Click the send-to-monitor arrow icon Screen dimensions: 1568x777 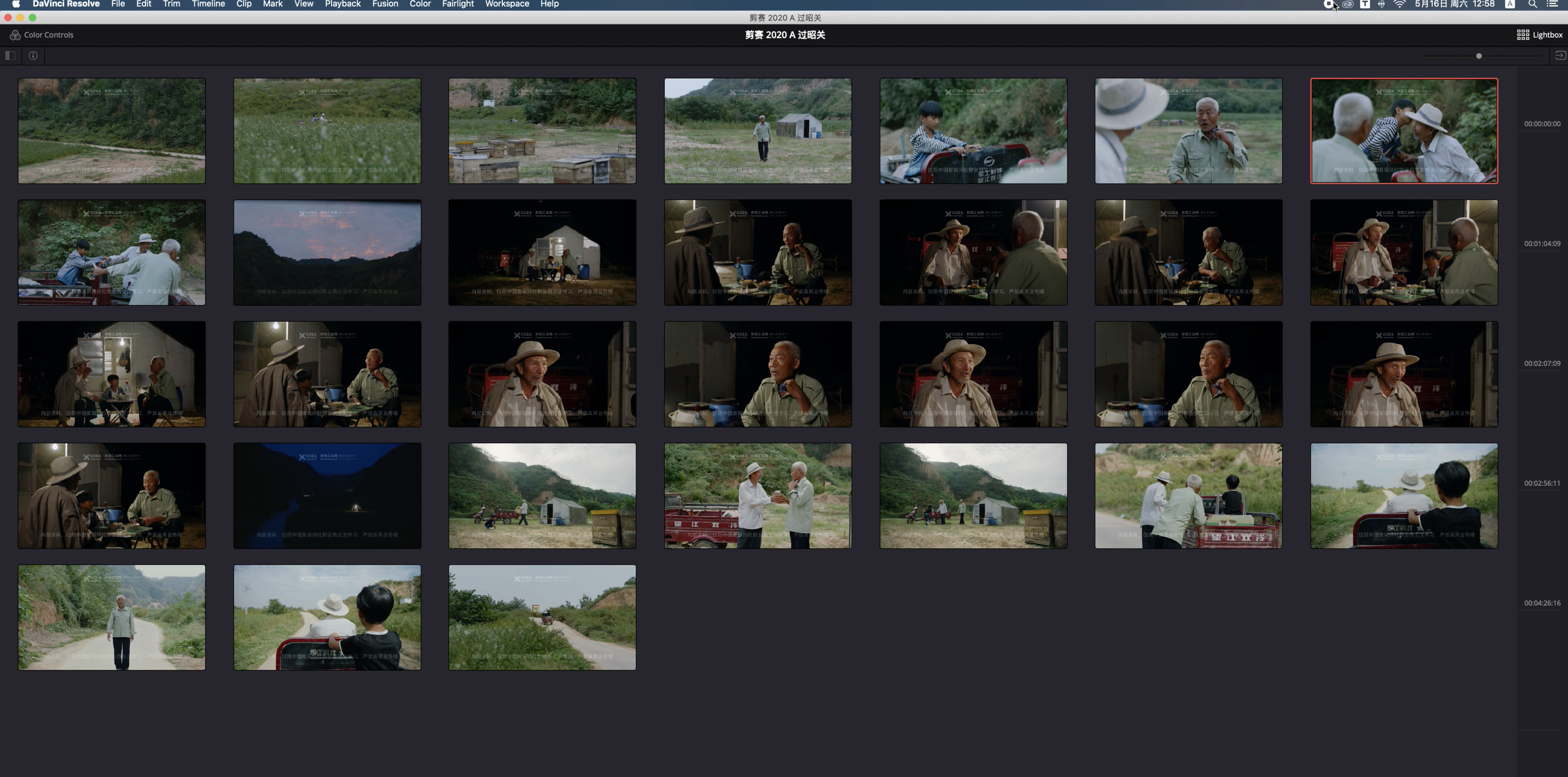pyautogui.click(x=1560, y=55)
